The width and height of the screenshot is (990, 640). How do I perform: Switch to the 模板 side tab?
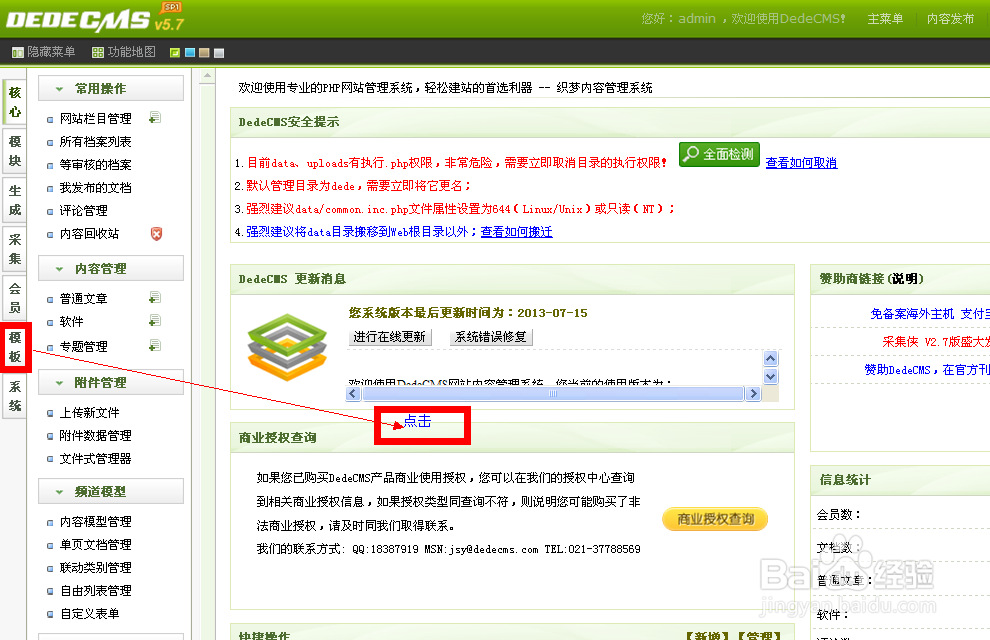[15, 347]
